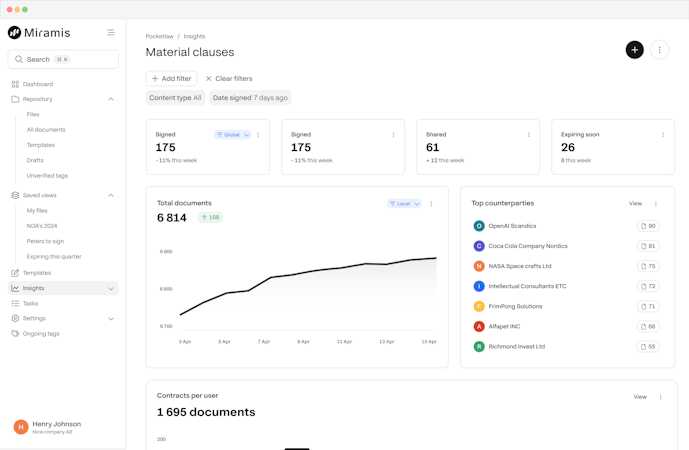The height and width of the screenshot is (450, 689).
Task: Open Tasks in the sidebar
Action: click(x=30, y=304)
